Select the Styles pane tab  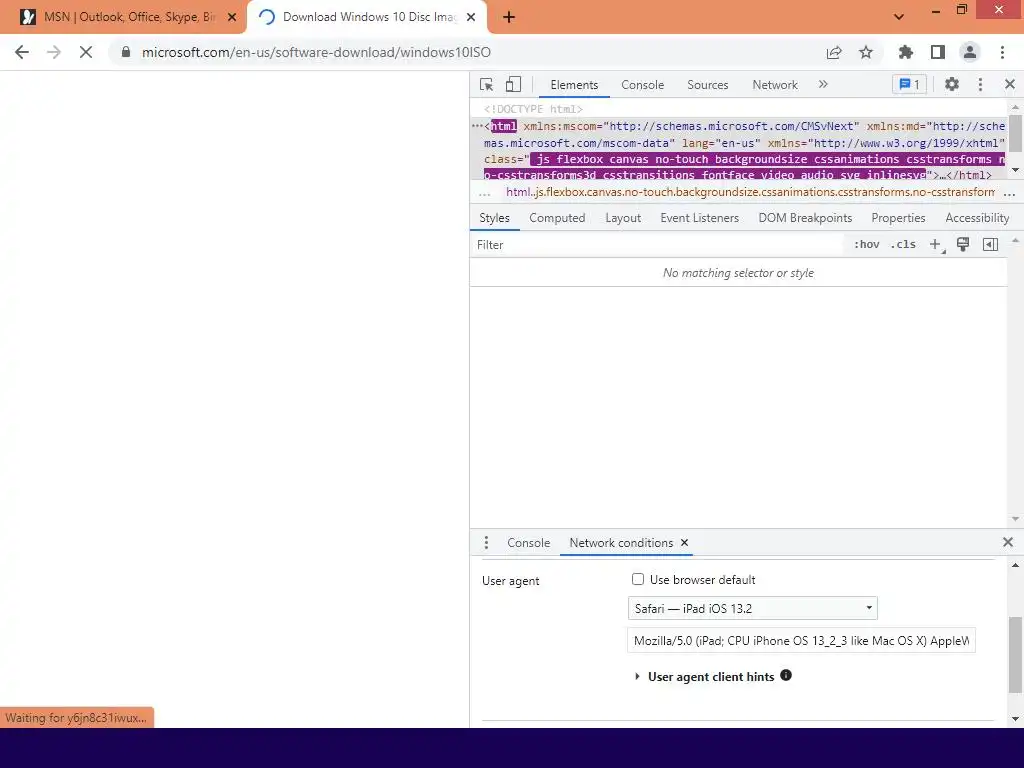pos(494,218)
